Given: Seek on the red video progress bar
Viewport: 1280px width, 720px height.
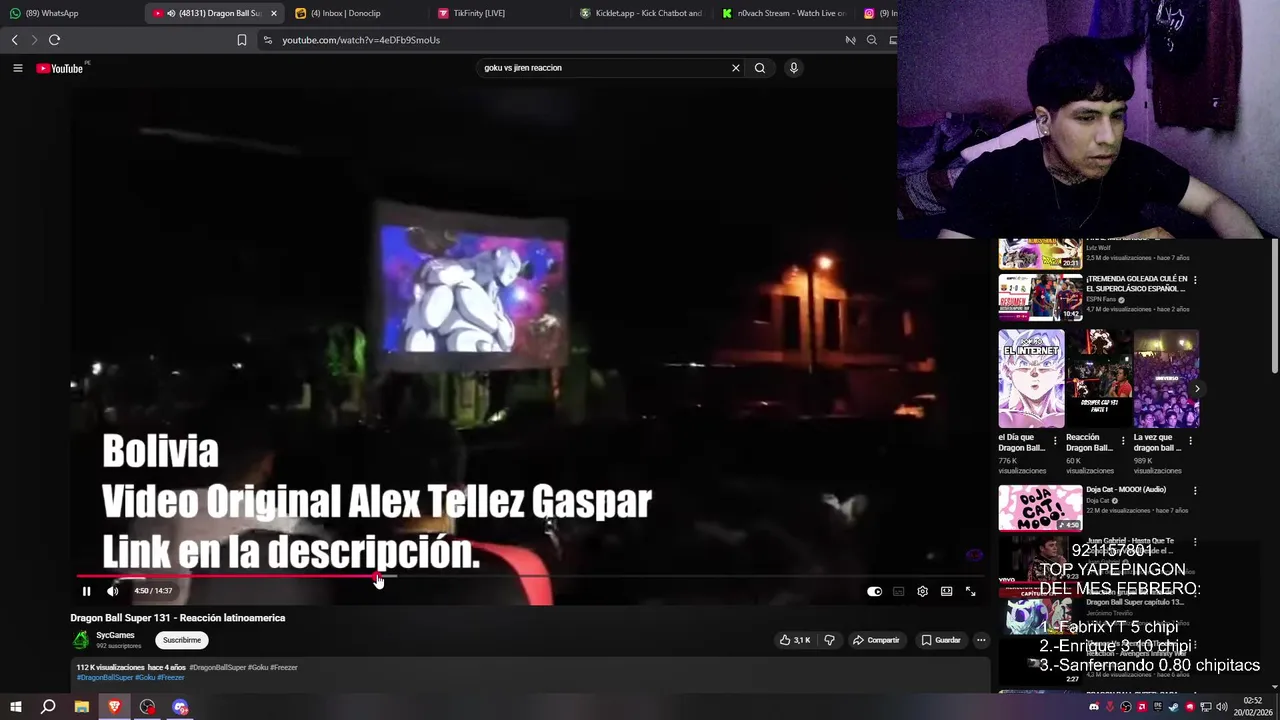Looking at the screenshot, I should [x=228, y=576].
